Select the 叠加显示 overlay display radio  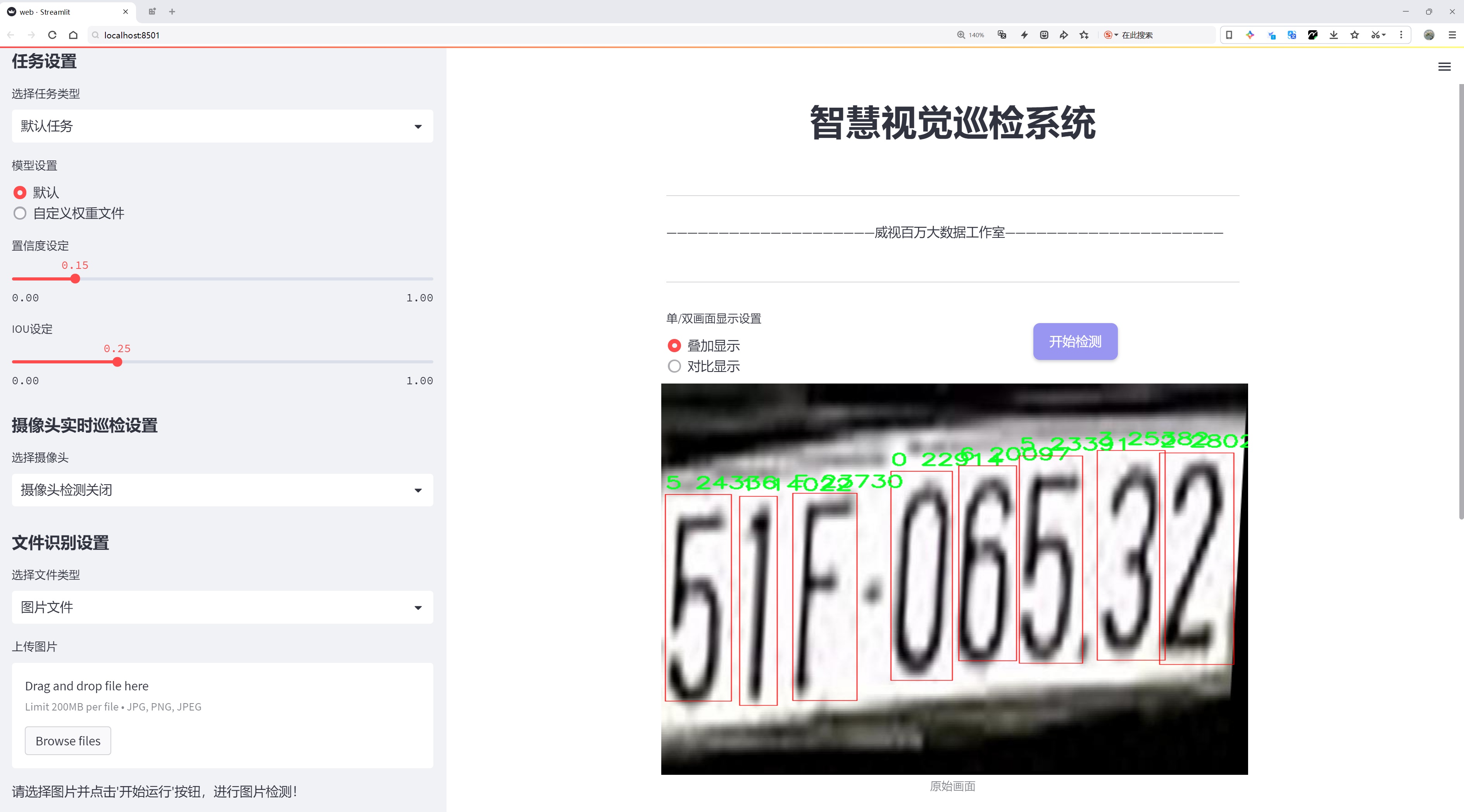tap(674, 346)
